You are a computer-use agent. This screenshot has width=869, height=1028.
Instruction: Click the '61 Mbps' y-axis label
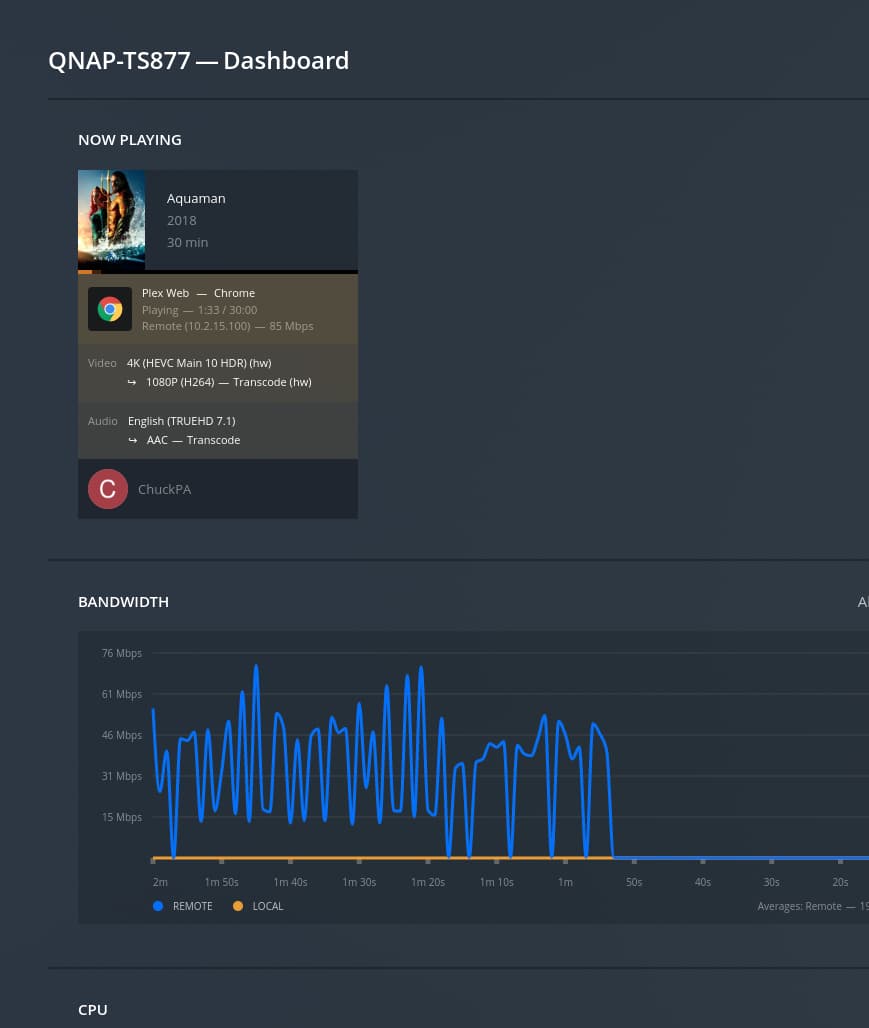pyautogui.click(x=122, y=694)
